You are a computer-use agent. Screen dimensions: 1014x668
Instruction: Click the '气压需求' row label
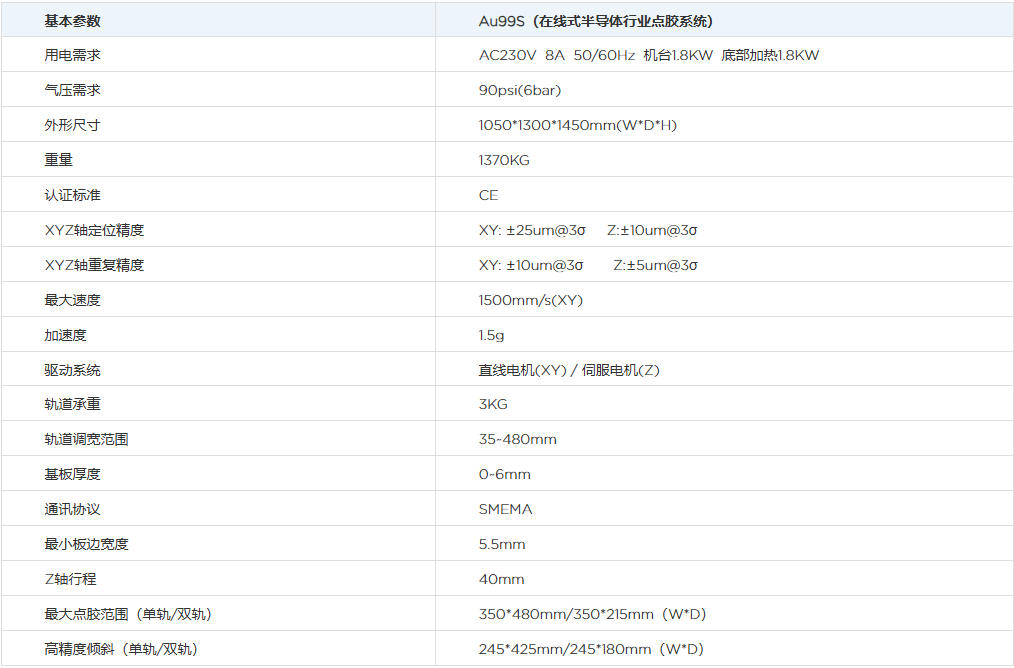72,91
